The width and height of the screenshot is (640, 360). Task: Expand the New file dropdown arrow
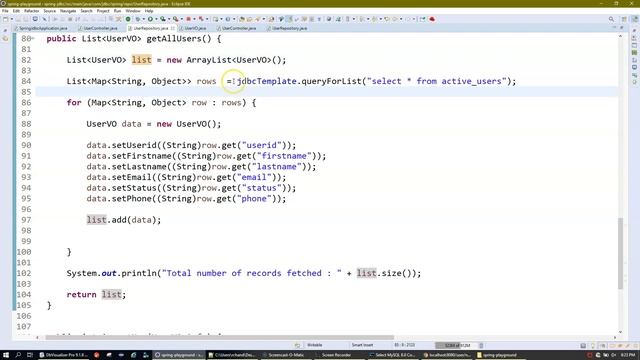coord(11,19)
